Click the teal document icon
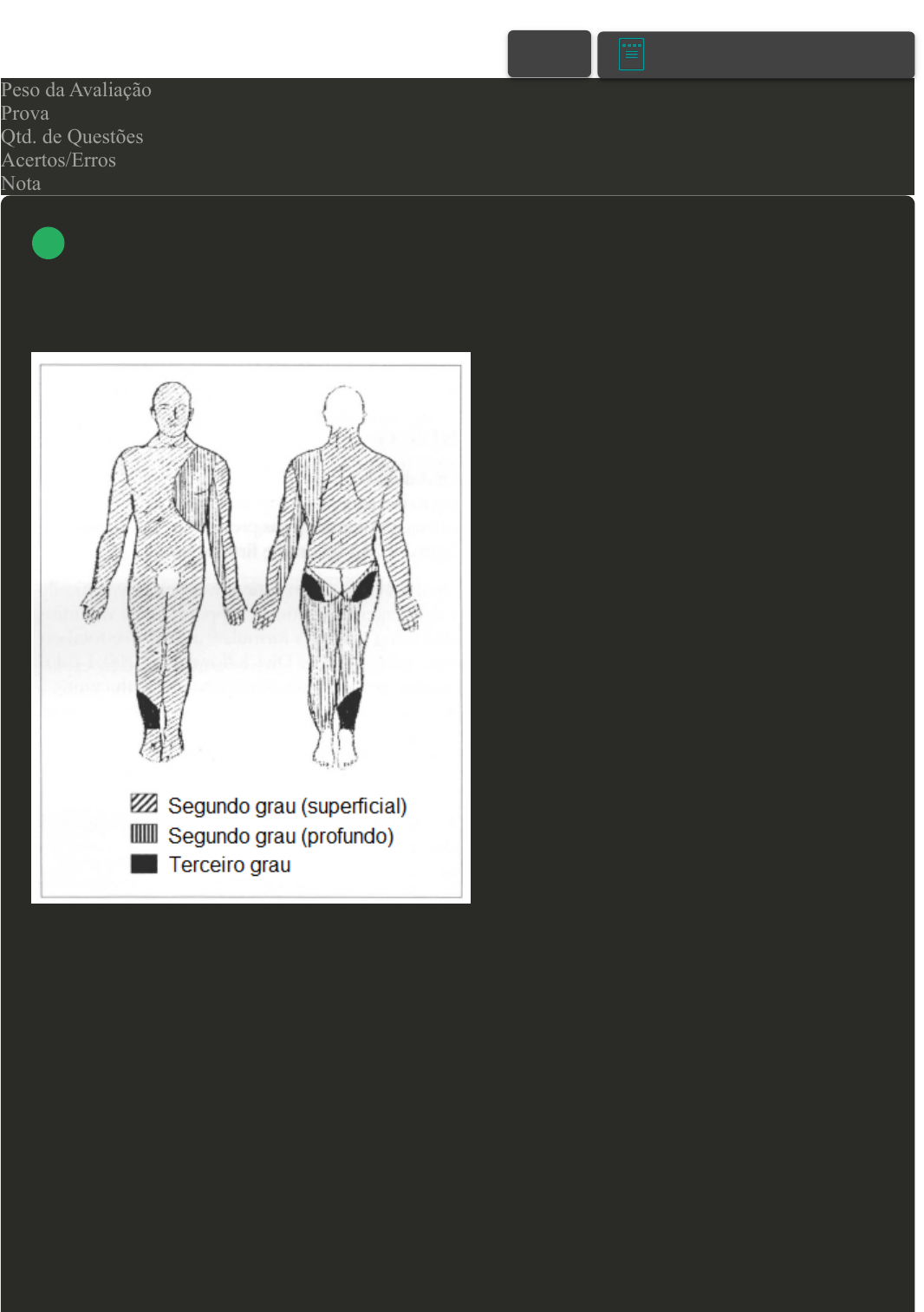Viewport: 924px width, 1312px height. (x=631, y=54)
